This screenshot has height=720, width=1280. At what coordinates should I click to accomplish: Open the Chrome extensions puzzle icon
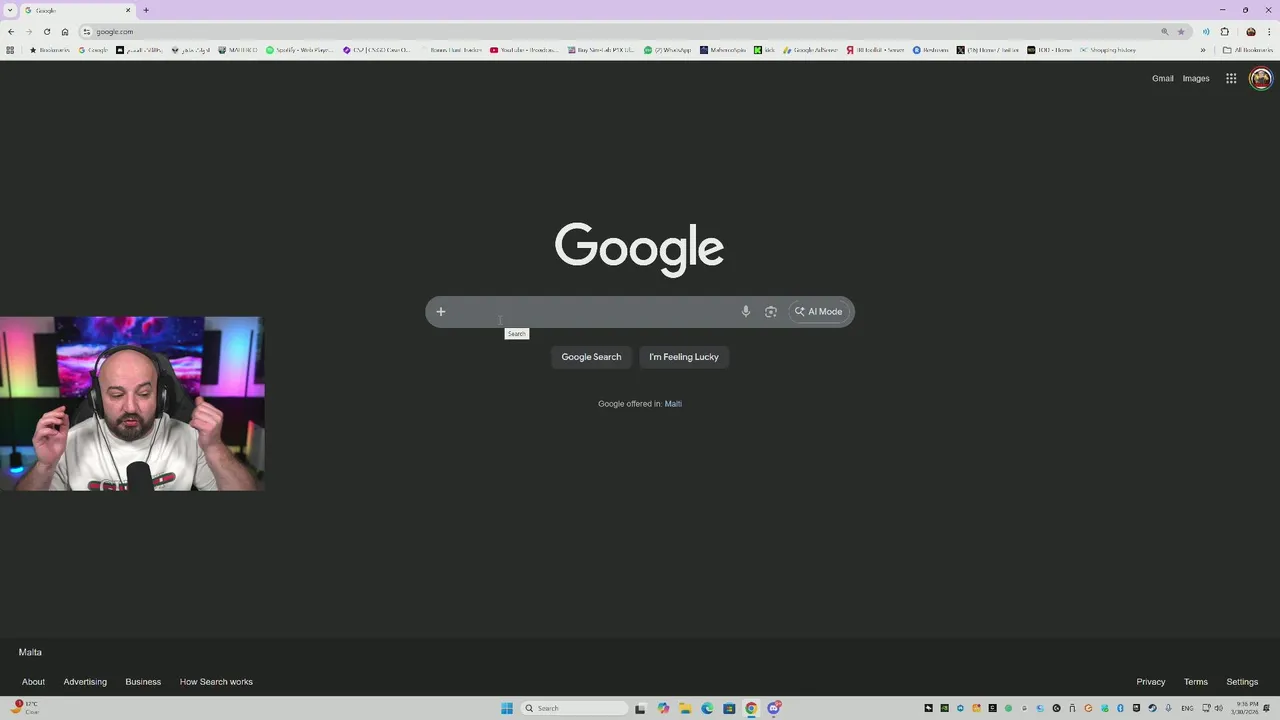1224,32
